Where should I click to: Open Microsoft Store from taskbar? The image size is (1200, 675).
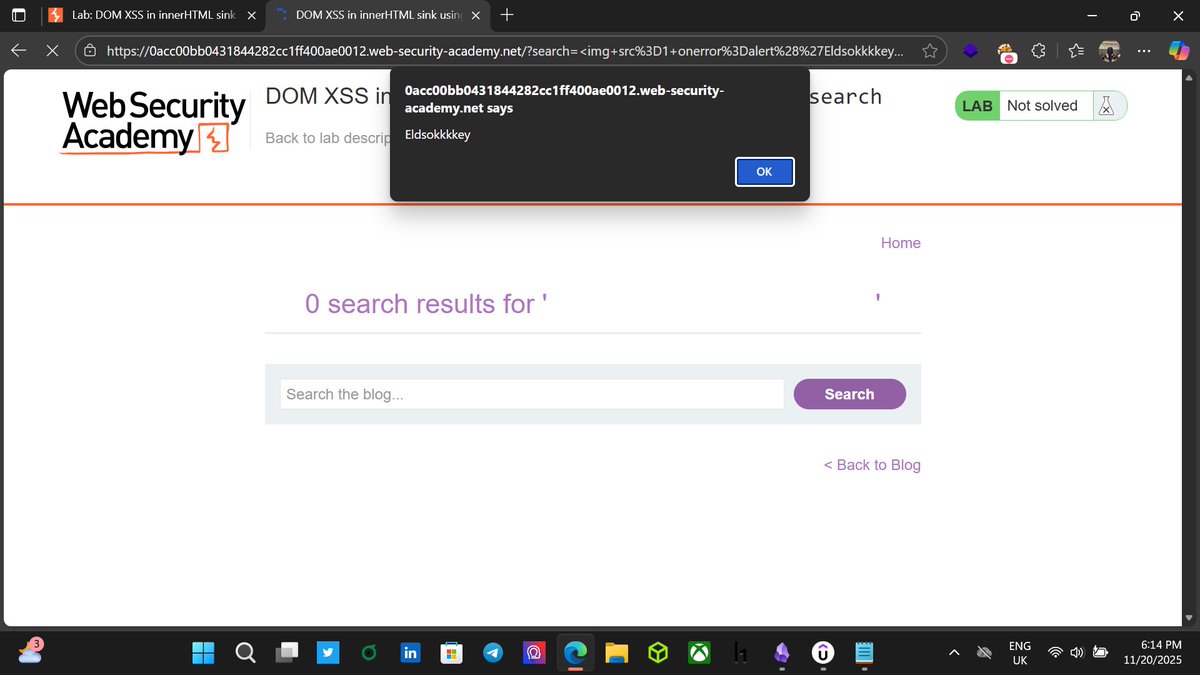pyautogui.click(x=451, y=653)
